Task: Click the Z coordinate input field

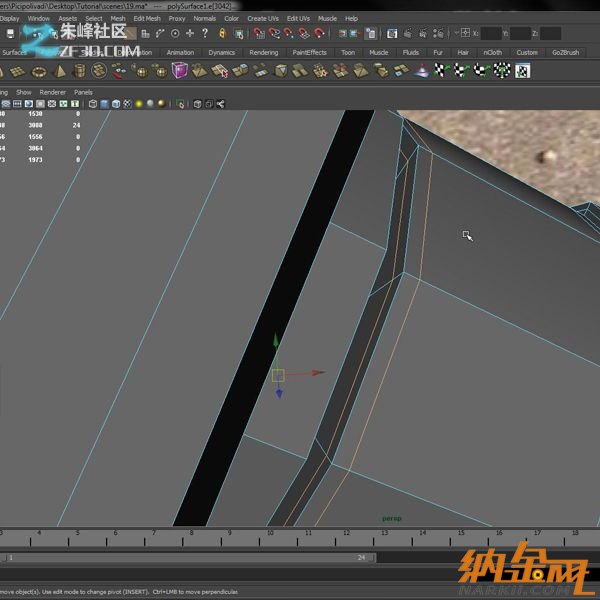Action: tap(550, 34)
